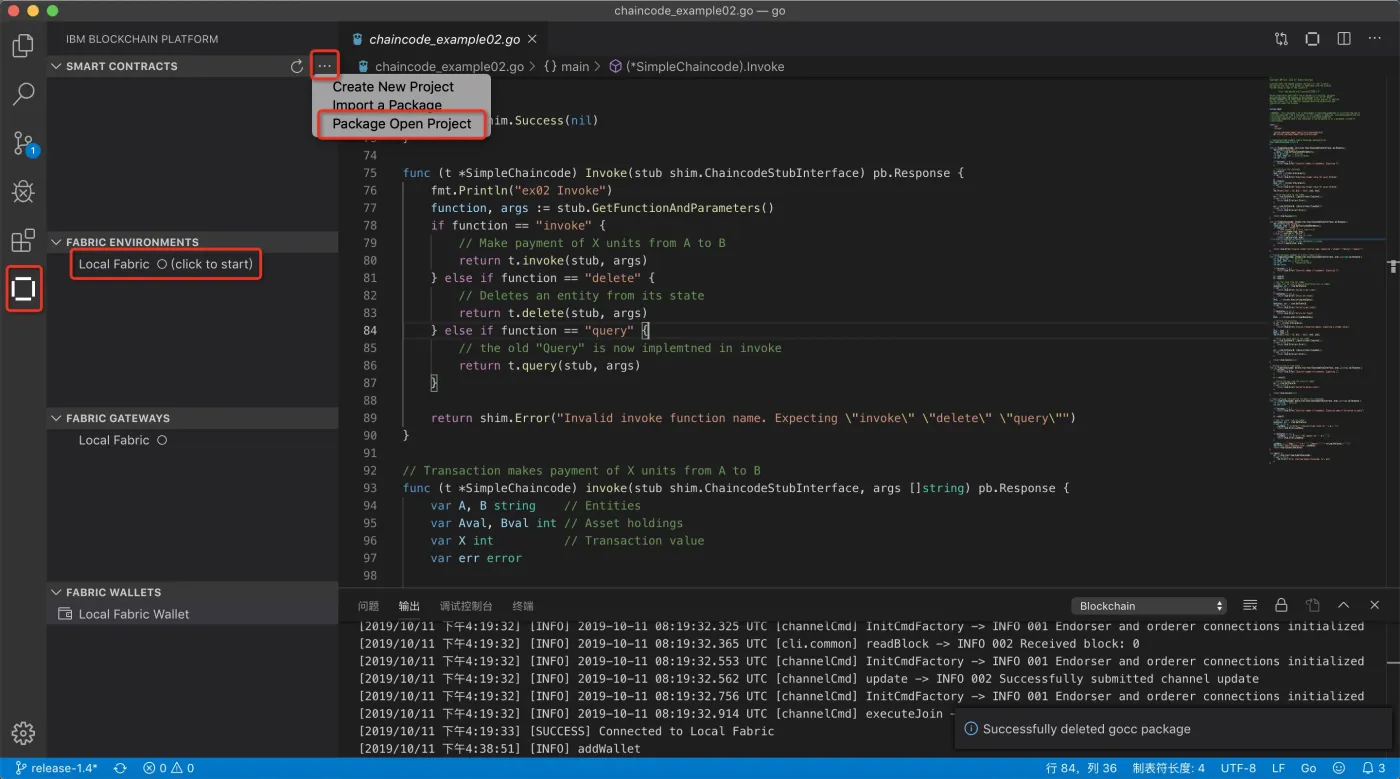This screenshot has height=779, width=1400.
Task: Close the bottom output panel
Action: (x=1375, y=606)
